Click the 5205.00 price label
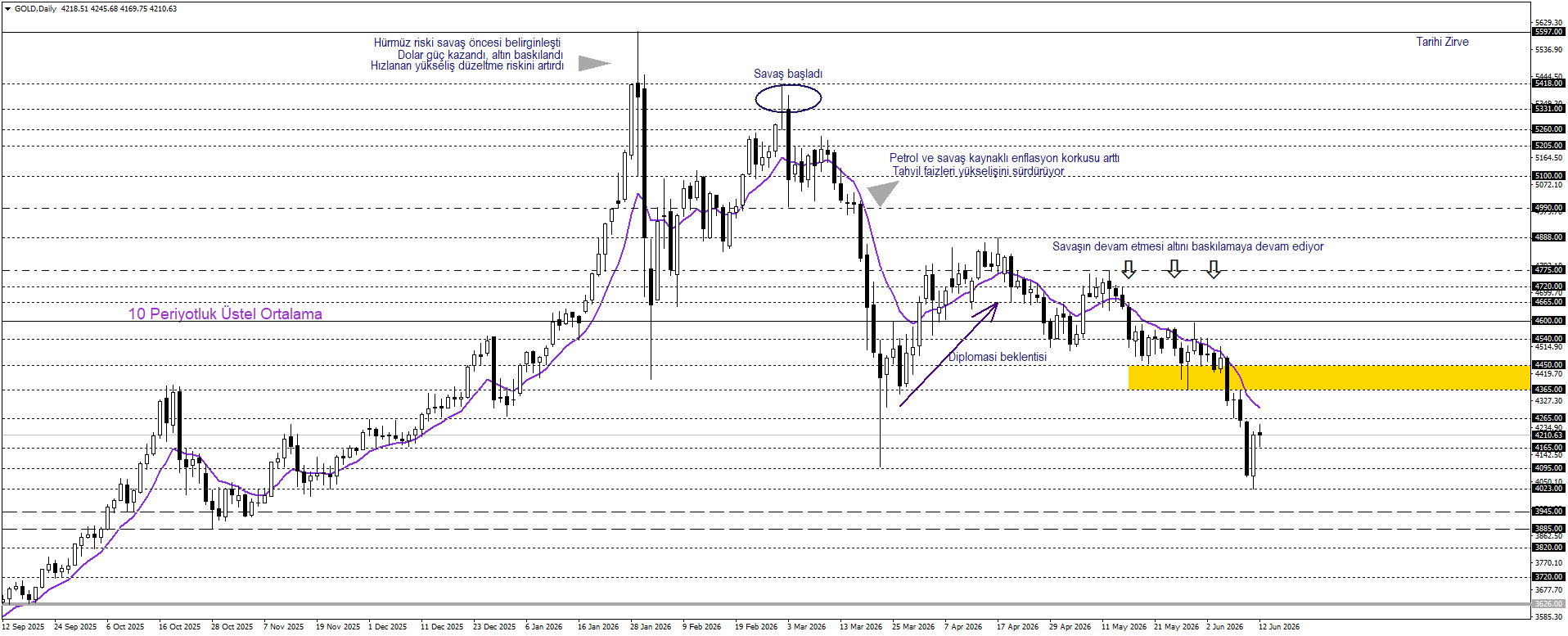This screenshot has width=1568, height=636. [1548, 146]
